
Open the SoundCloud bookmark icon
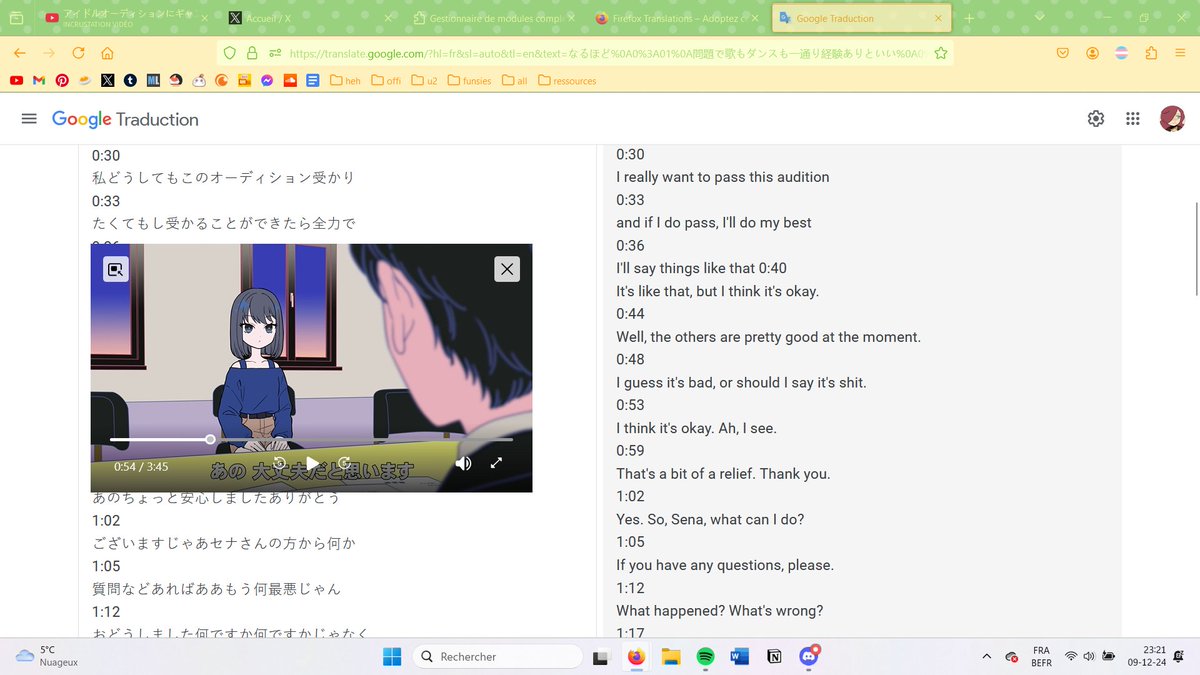[x=290, y=80]
